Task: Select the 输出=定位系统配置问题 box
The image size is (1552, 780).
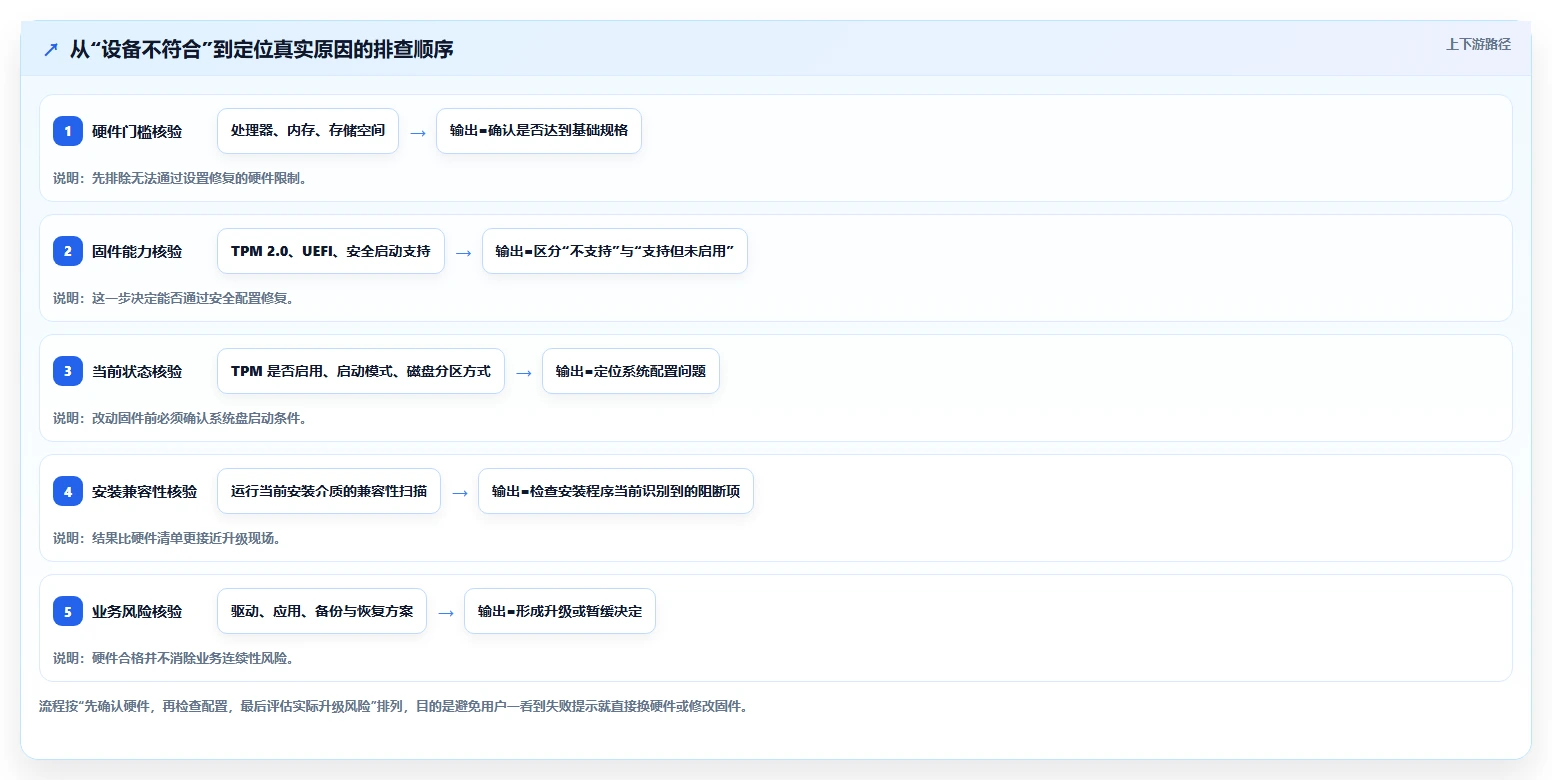Action: pos(631,371)
